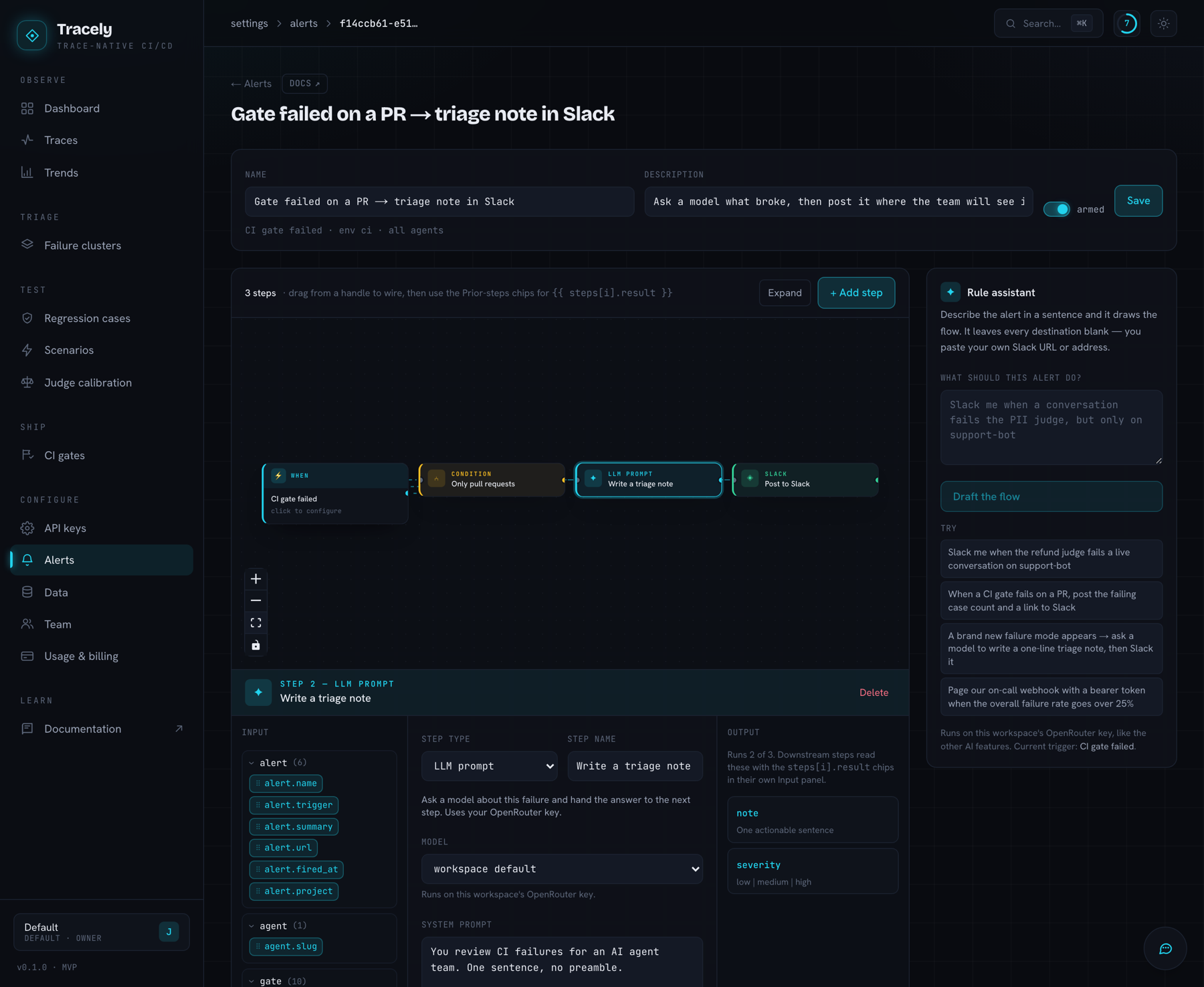Image resolution: width=1204 pixels, height=987 pixels.
Task: Click the lightning icon on WHEN node
Action: click(x=278, y=476)
